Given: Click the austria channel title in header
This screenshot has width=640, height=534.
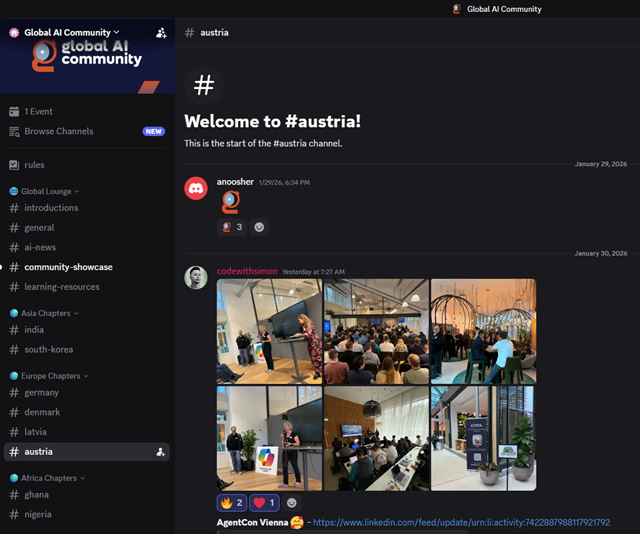Looking at the screenshot, I should (x=214, y=33).
